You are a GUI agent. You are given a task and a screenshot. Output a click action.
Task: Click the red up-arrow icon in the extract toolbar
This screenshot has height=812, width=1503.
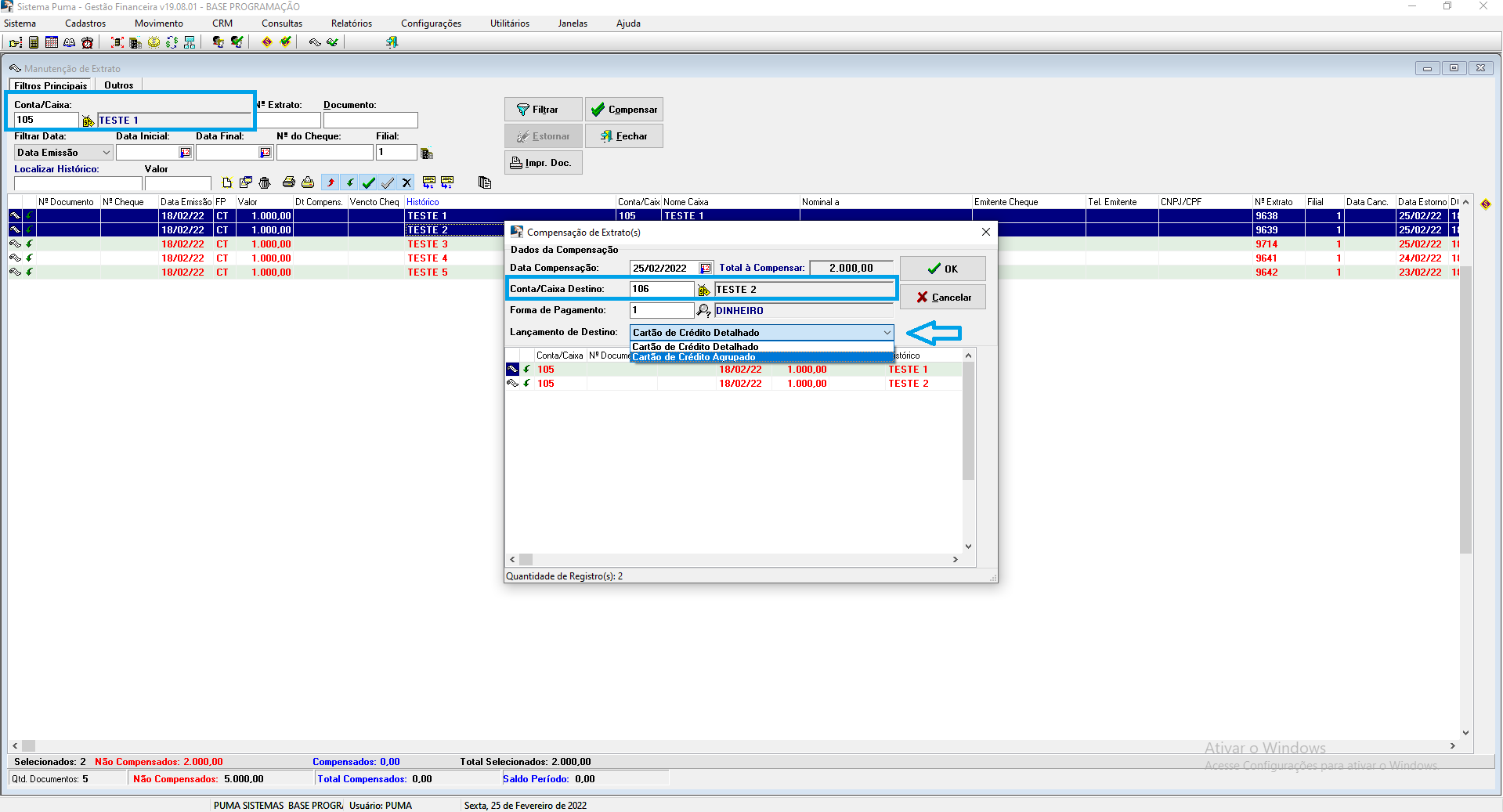click(331, 182)
